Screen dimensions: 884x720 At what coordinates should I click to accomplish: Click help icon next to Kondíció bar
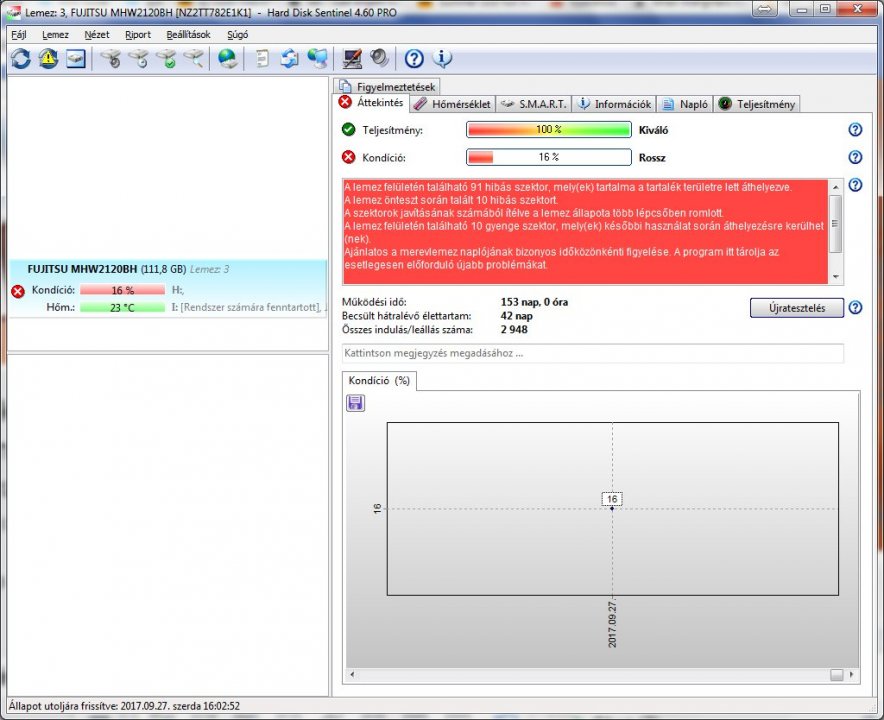tap(855, 157)
